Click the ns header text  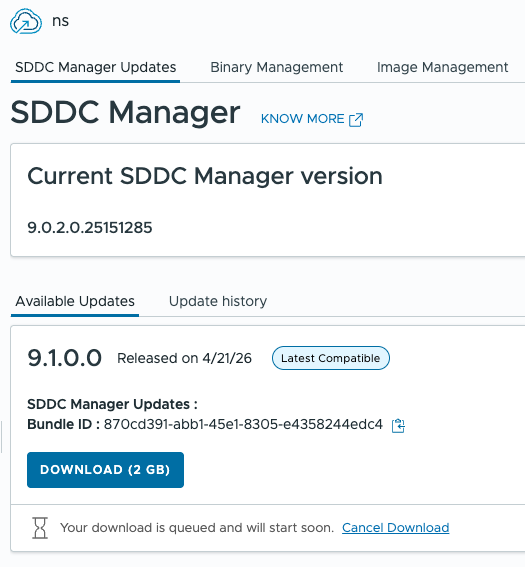[60, 21]
